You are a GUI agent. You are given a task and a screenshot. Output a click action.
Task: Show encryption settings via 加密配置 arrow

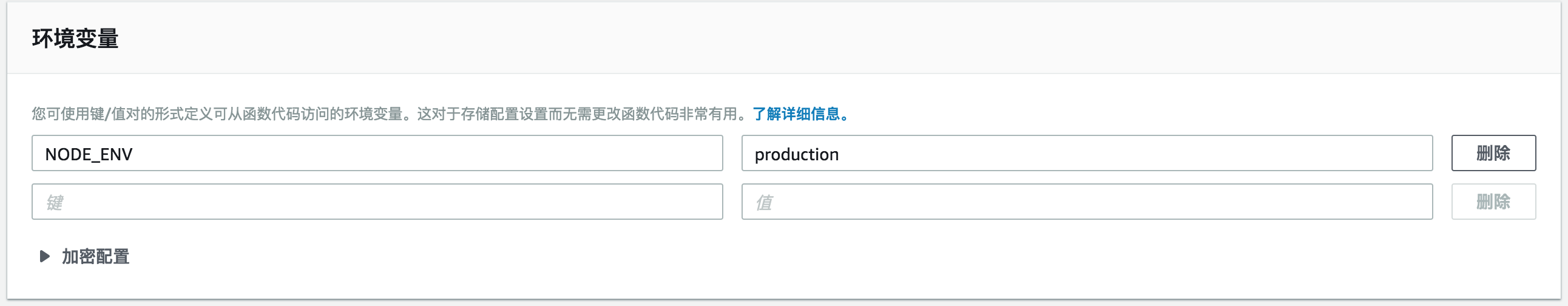[44, 257]
